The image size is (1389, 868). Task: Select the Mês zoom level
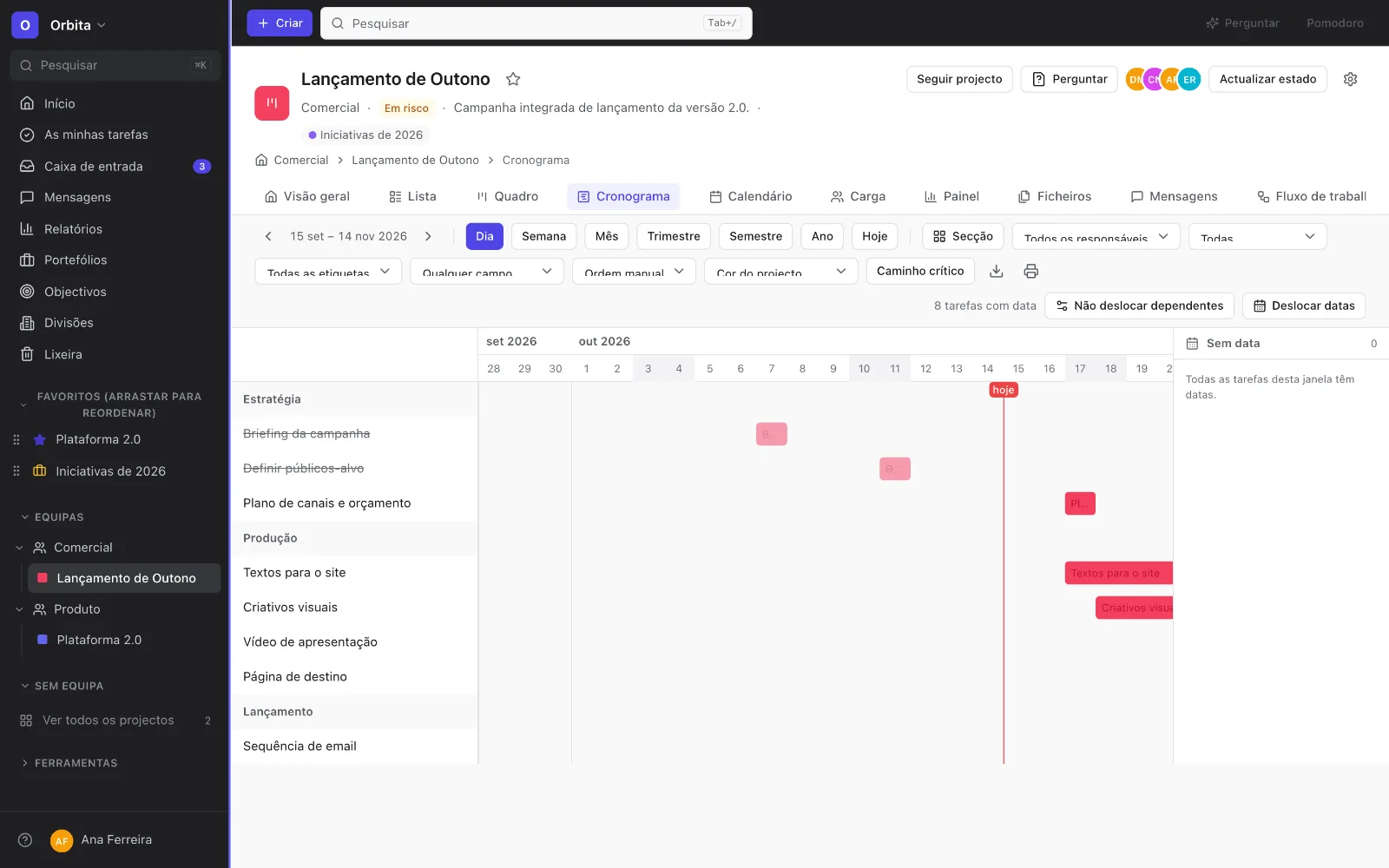[x=607, y=236]
